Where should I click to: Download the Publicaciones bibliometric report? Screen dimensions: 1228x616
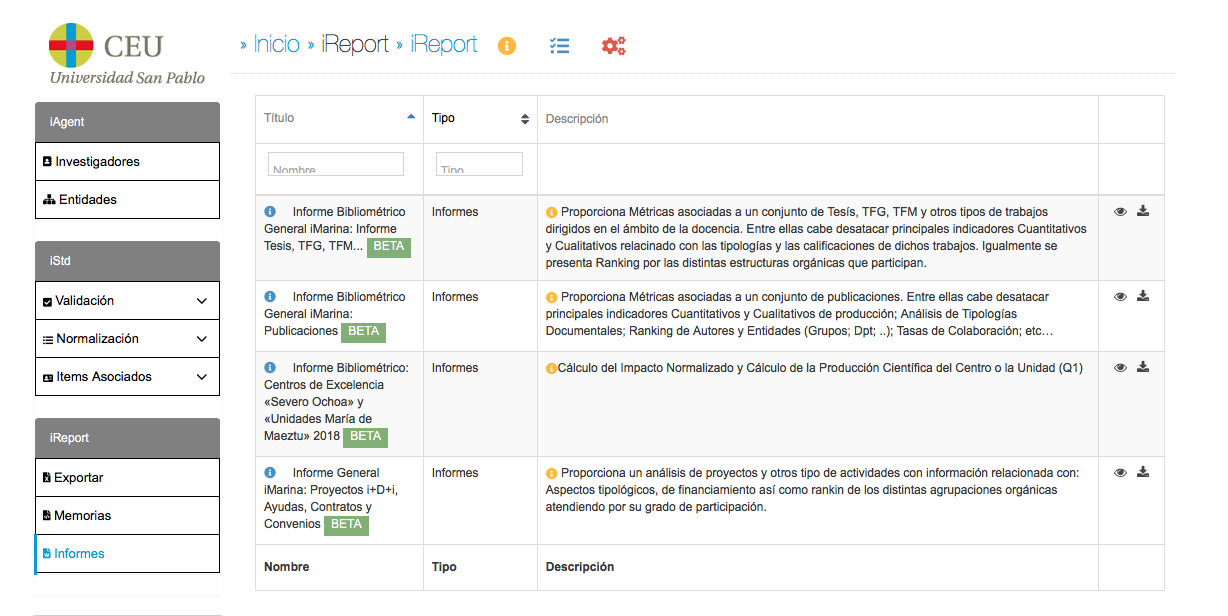point(1143,296)
